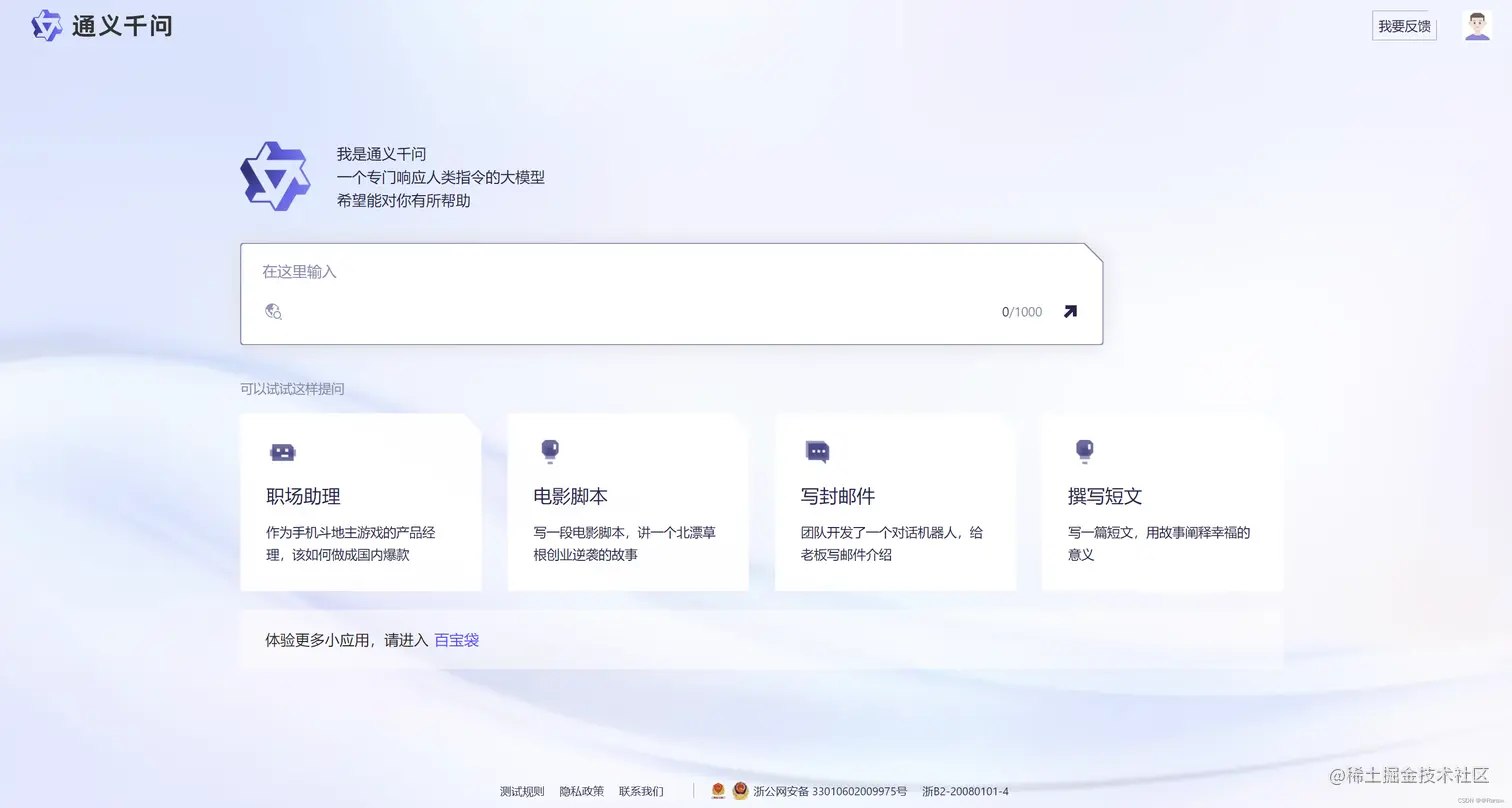Click the 浙B2-20080101-4 license link
Viewport: 1512px width, 808px height.
coord(965,791)
